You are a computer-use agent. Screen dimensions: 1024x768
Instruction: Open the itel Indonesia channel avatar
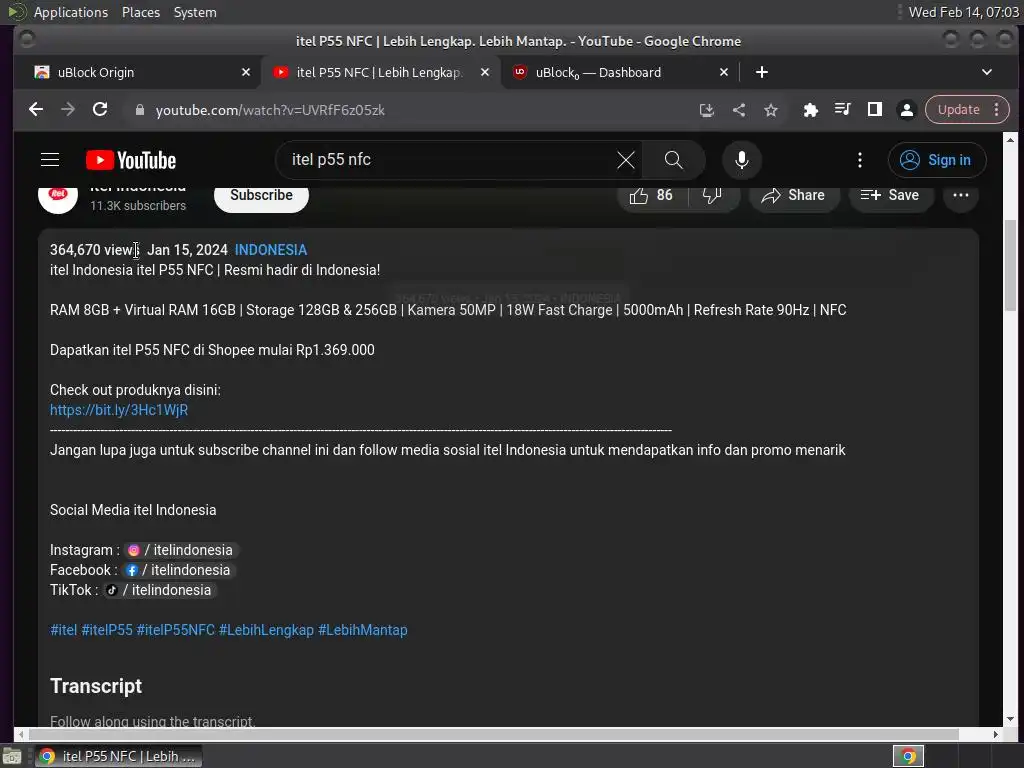pos(58,196)
